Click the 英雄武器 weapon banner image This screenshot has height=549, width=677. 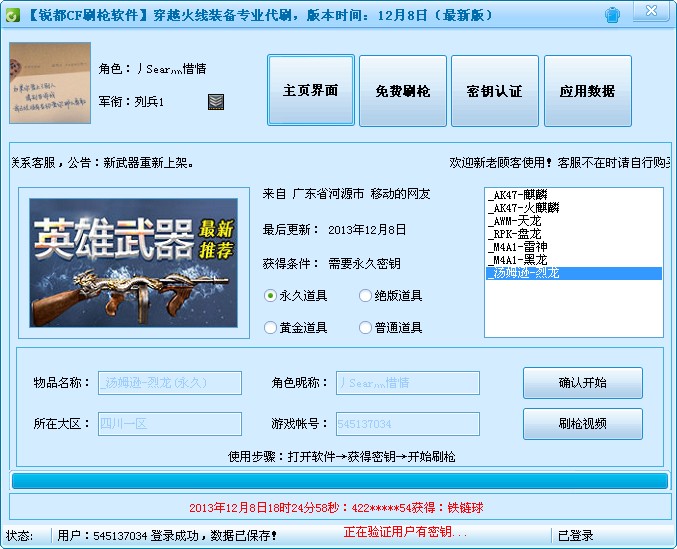pyautogui.click(x=133, y=262)
